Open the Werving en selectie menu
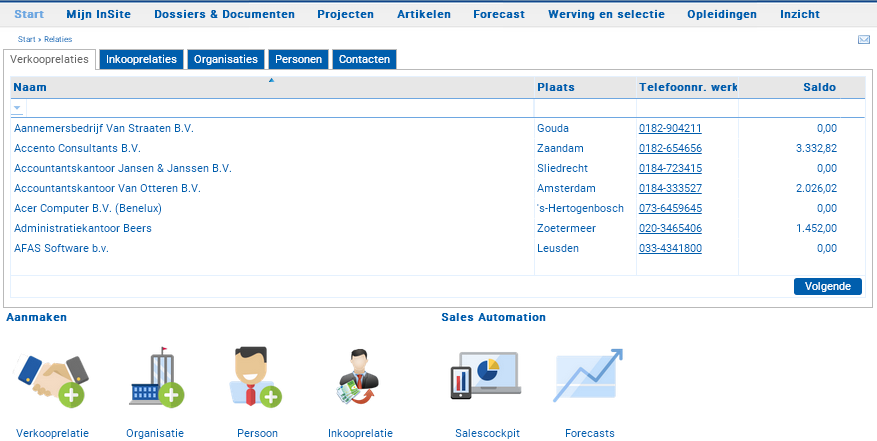The width and height of the screenshot is (877, 441). (x=606, y=15)
